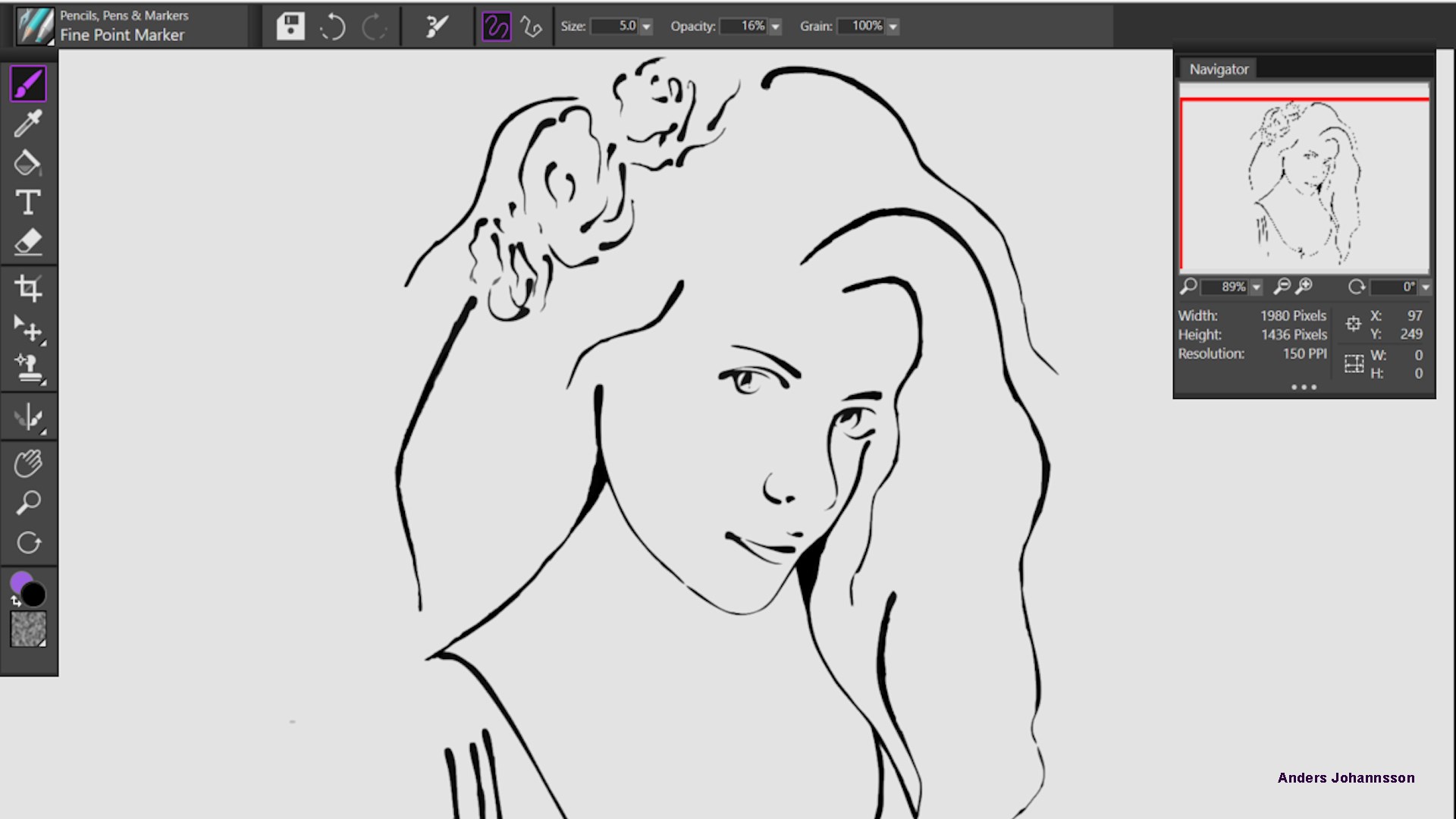The image size is (1456, 819).
Task: Toggle the Mirror Painting tool
Action: point(28,417)
